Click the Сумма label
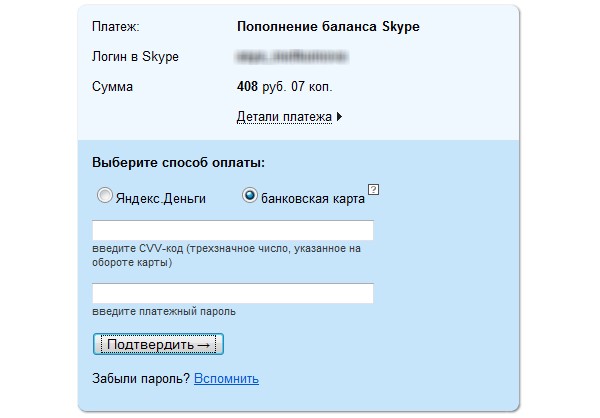Screen dimensions: 600x418 click(x=112, y=87)
